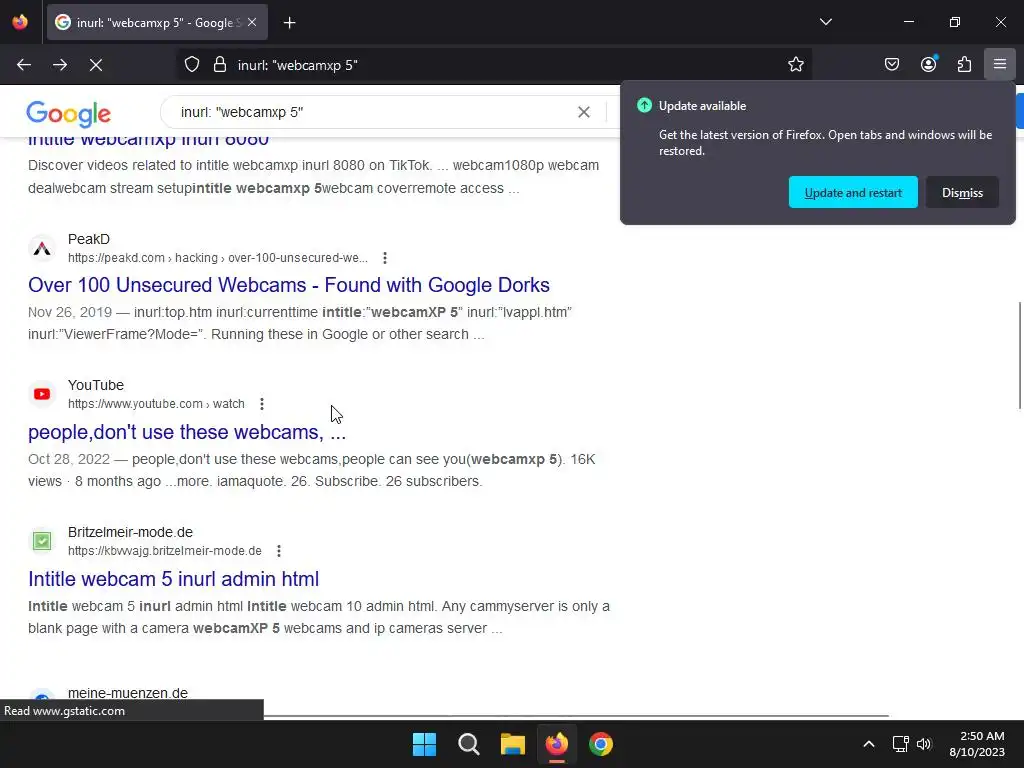Go forward to the next page
Image resolution: width=1024 pixels, height=768 pixels.
(60, 65)
